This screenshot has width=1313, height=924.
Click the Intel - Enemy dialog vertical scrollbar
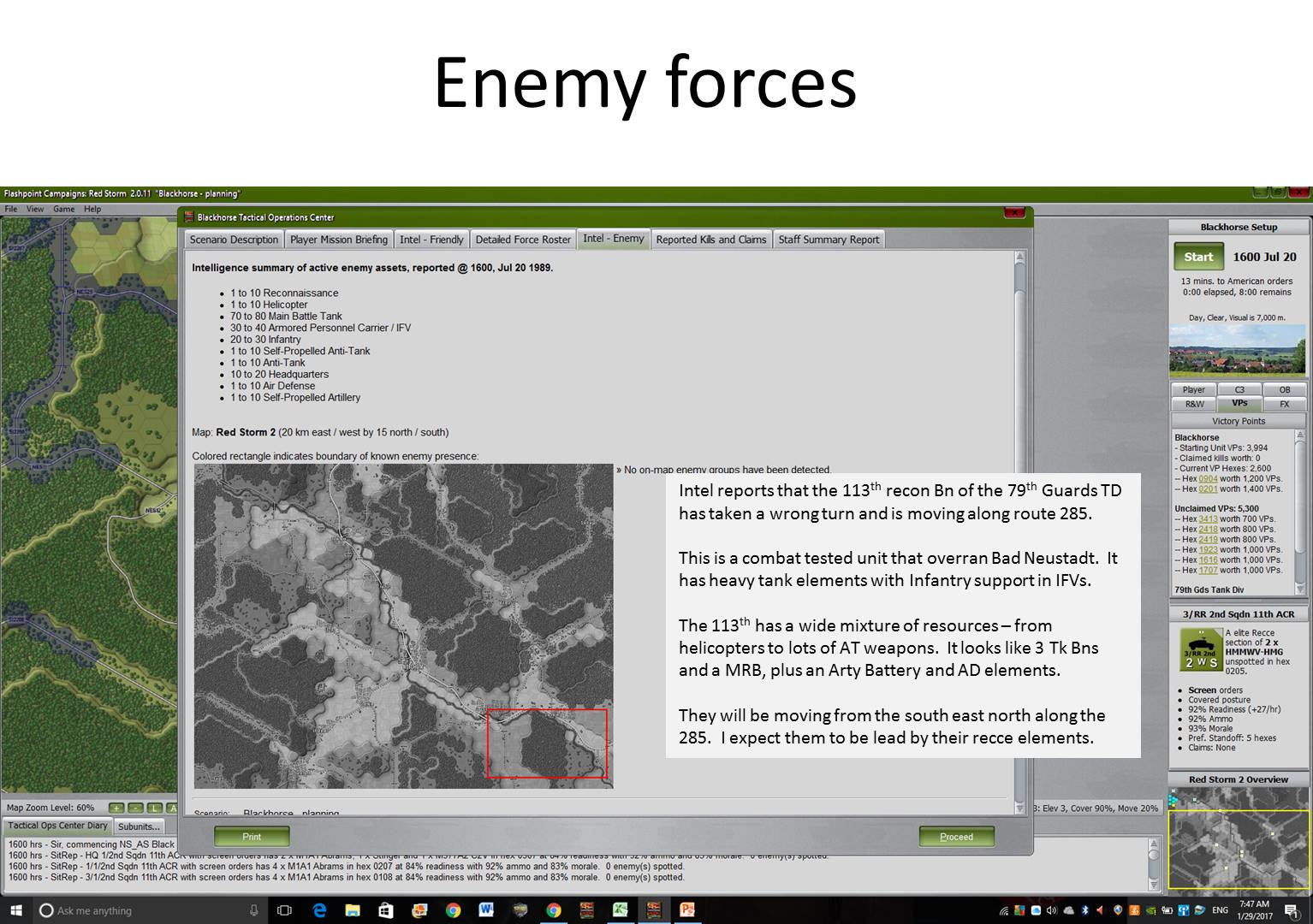tap(1019, 532)
